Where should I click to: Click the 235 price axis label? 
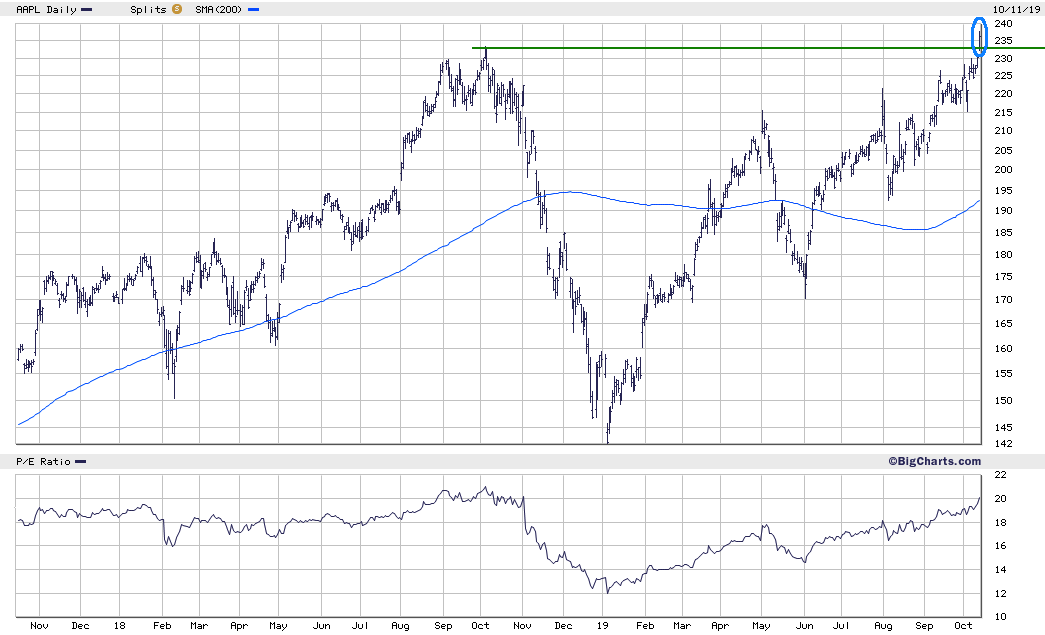(x=1003, y=41)
